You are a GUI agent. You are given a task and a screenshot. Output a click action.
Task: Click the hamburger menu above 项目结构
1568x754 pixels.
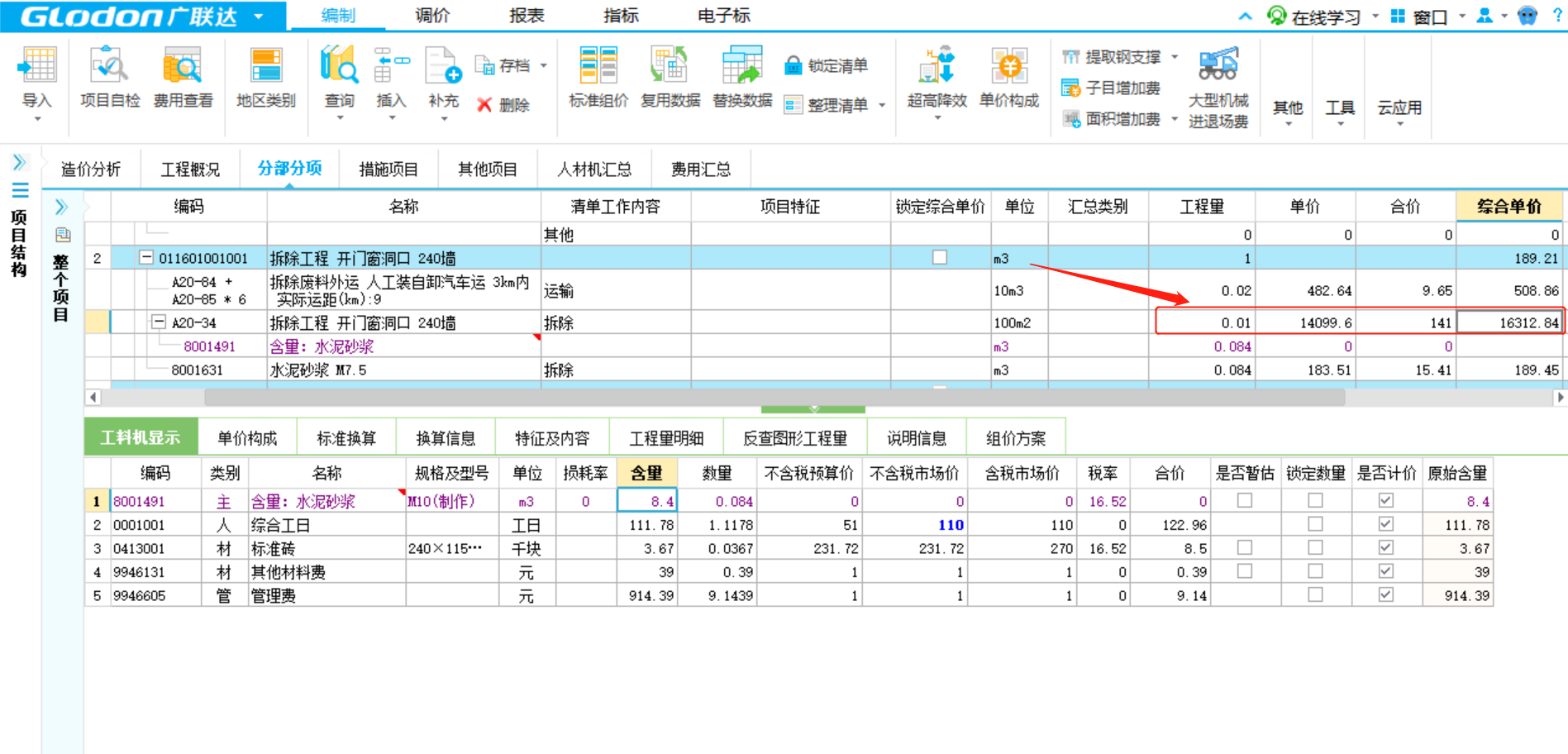[20, 190]
